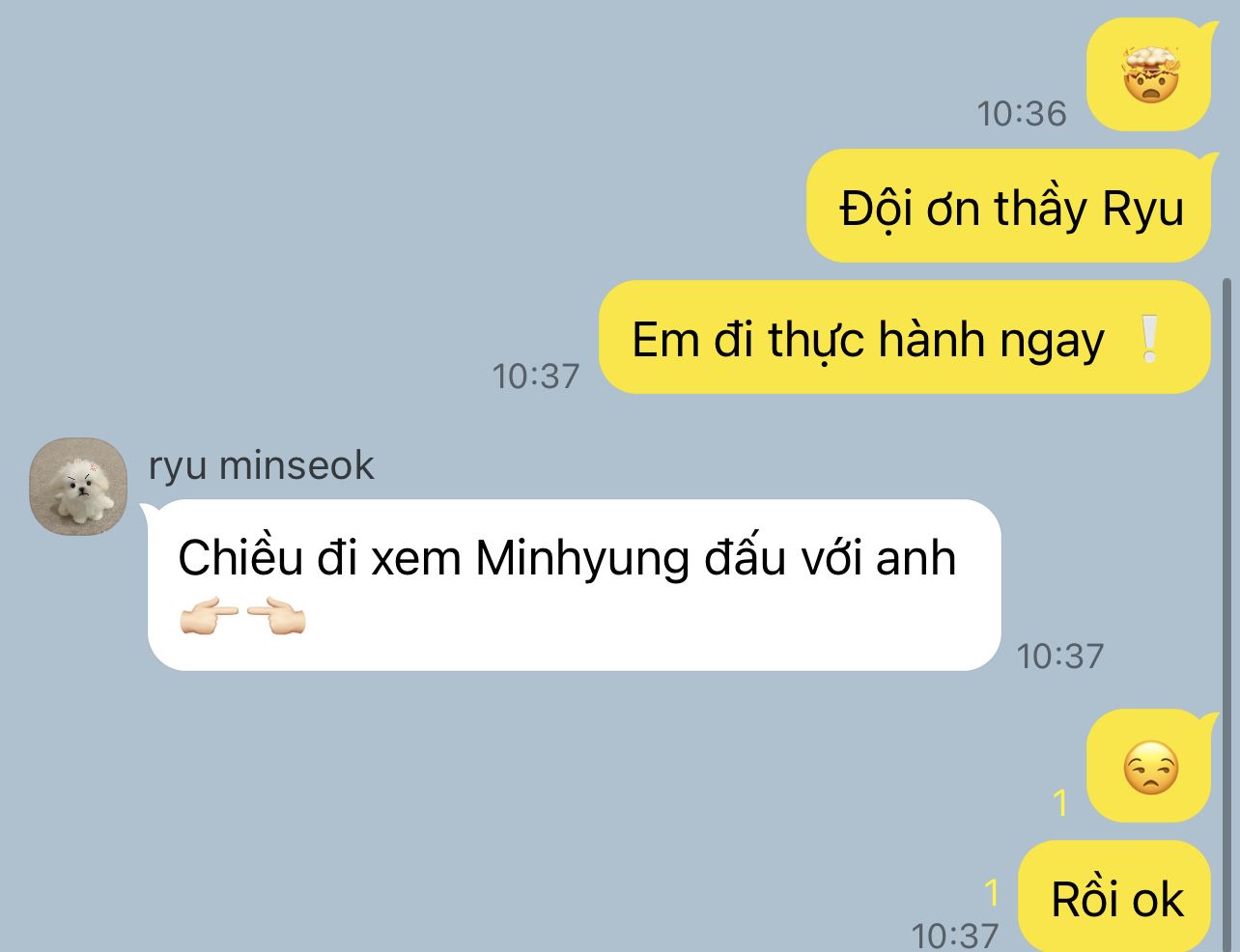Select the "Em đi thực hành ngay" bubble
This screenshot has width=1240, height=952.
[904, 338]
